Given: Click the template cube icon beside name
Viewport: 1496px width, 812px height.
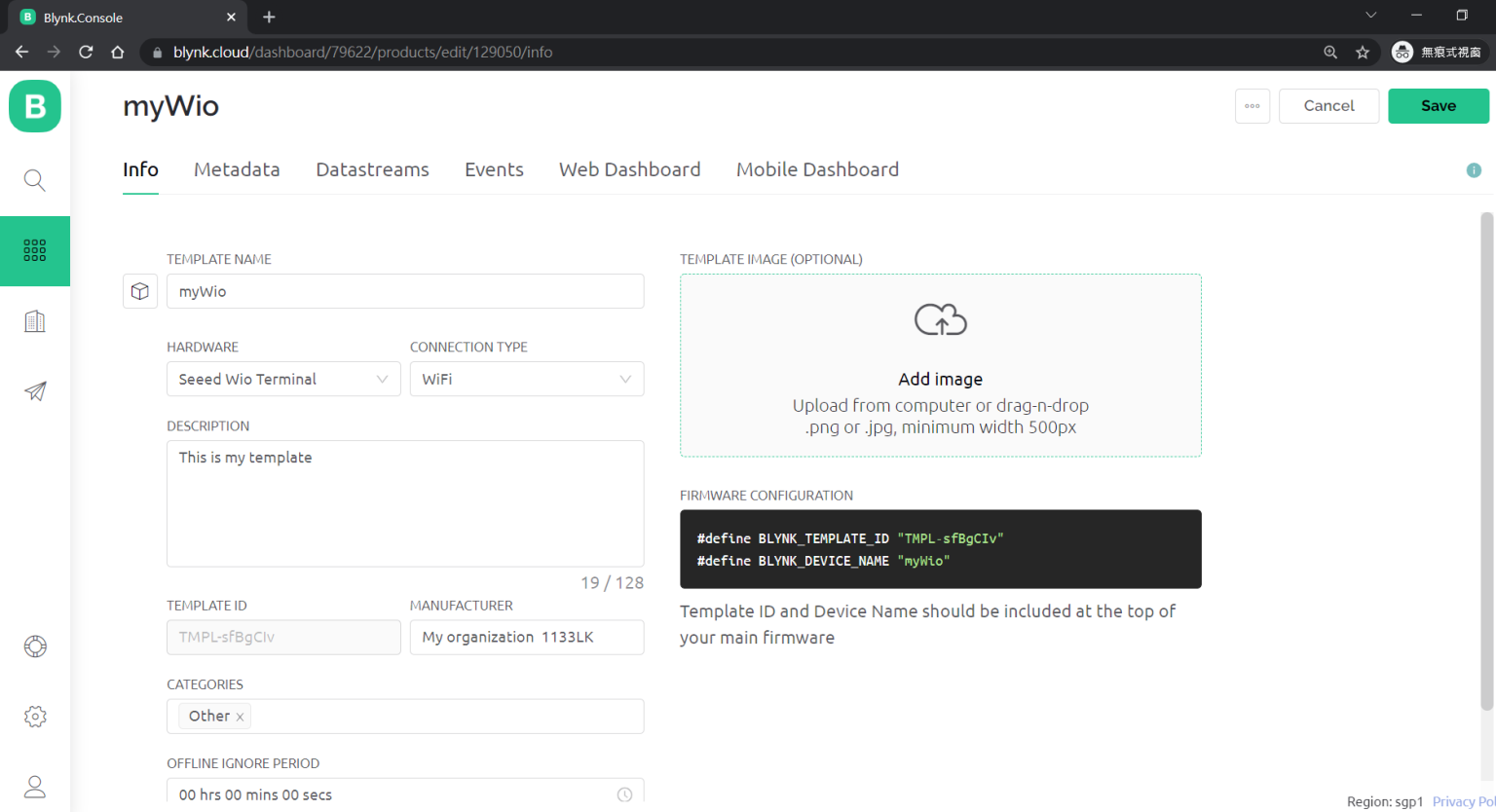Looking at the screenshot, I should pos(140,291).
